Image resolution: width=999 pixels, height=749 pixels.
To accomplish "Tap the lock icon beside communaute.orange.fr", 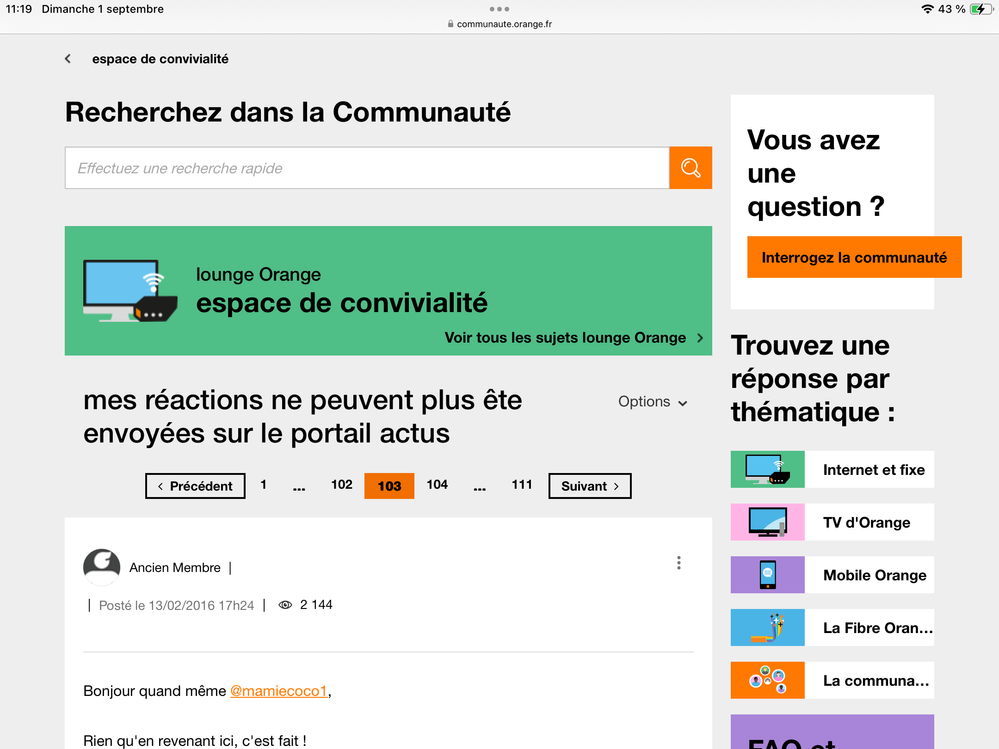I will point(450,24).
